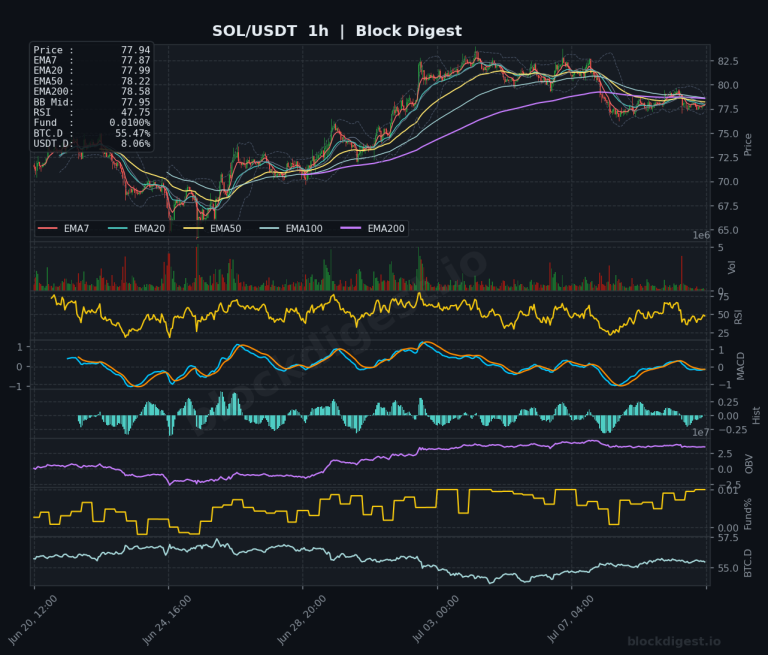
Task: Click the 75.0 price axis tick label
Action: coord(728,134)
